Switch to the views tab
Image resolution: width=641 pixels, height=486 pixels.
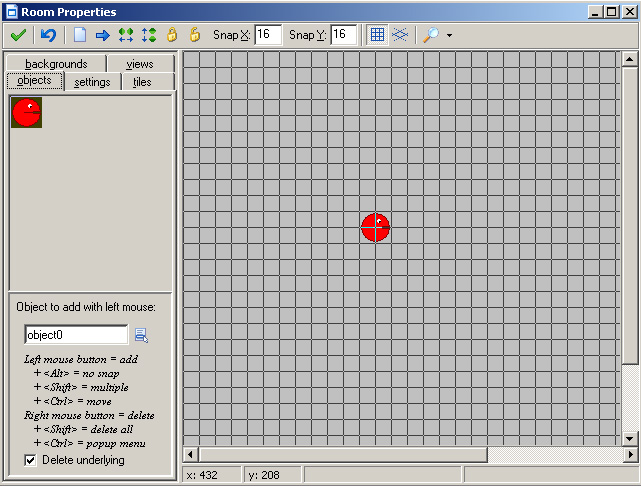pyautogui.click(x=140, y=64)
